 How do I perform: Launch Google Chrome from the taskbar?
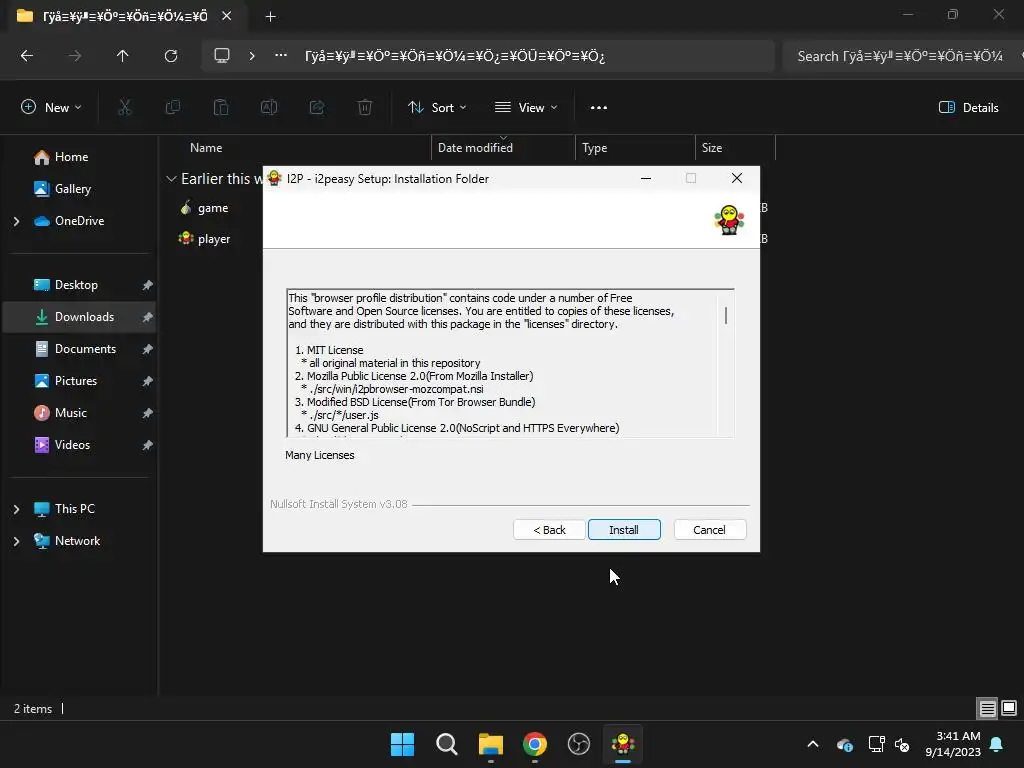point(535,744)
